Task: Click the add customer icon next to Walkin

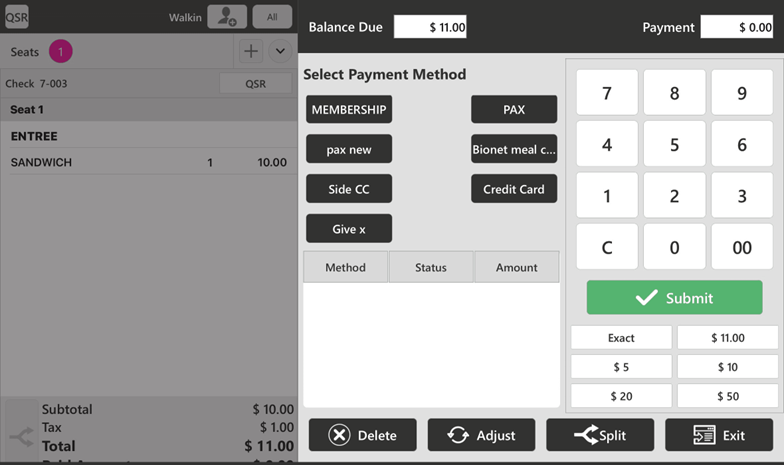Action: click(226, 16)
